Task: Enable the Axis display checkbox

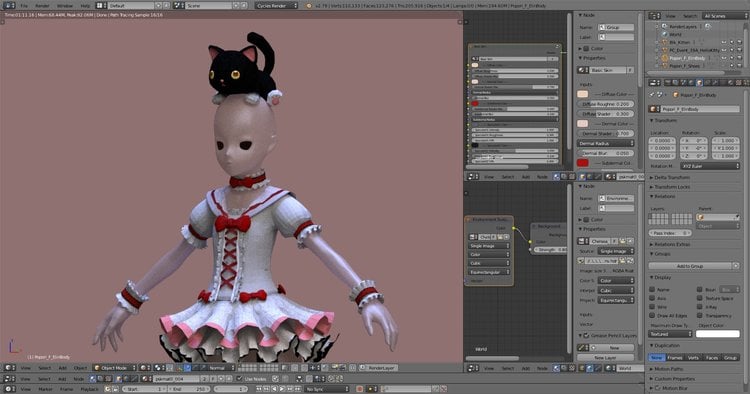Action: coord(652,298)
